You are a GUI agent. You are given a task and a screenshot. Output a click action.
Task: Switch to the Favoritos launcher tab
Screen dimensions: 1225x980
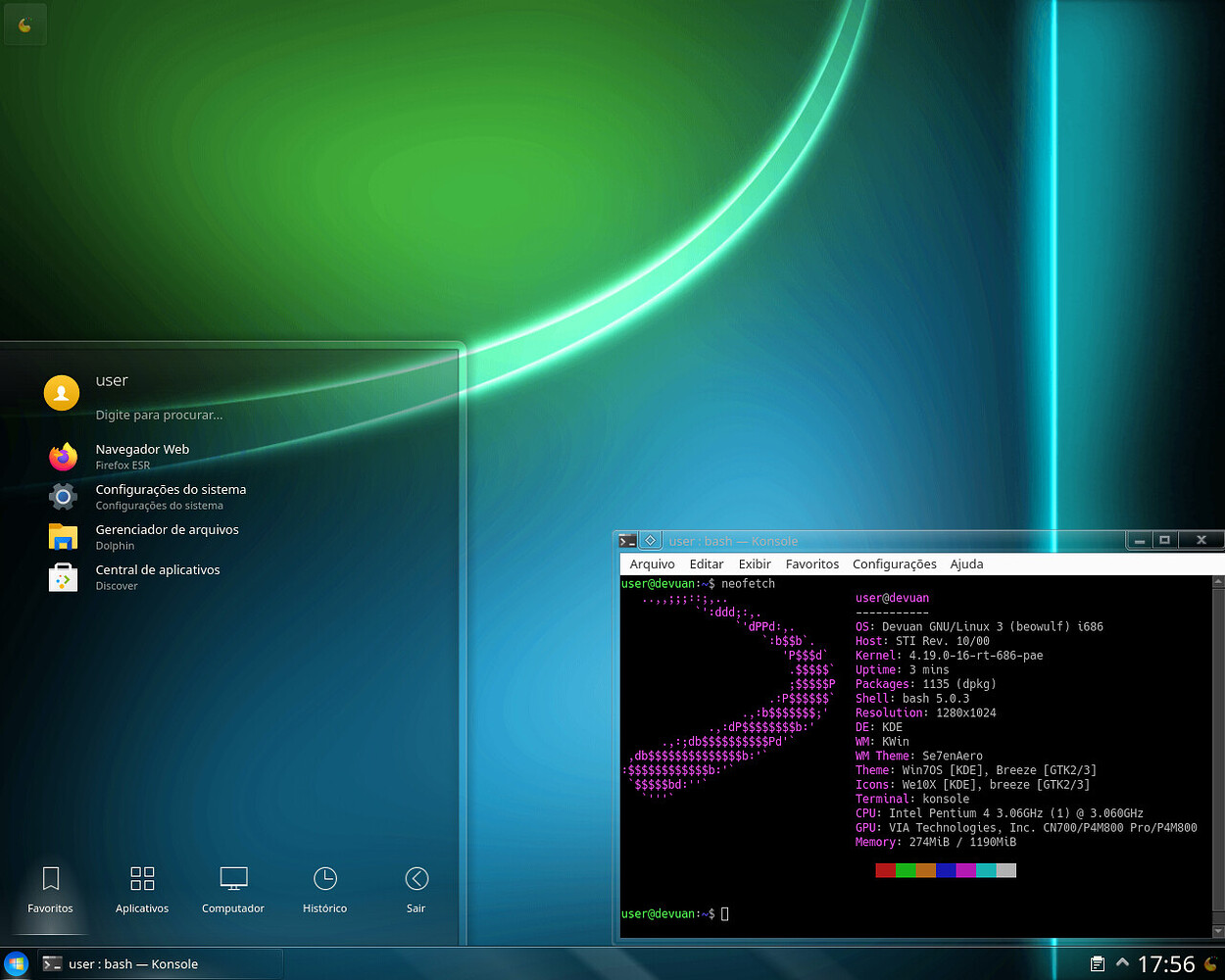(x=51, y=890)
